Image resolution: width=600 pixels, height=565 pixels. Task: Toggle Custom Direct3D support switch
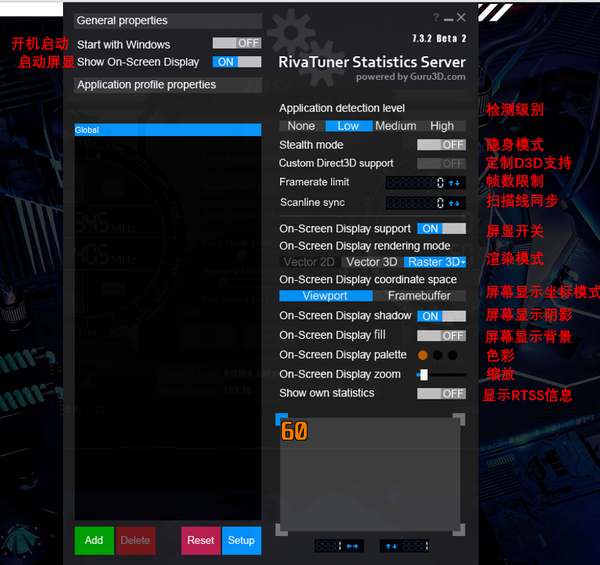coord(441,163)
